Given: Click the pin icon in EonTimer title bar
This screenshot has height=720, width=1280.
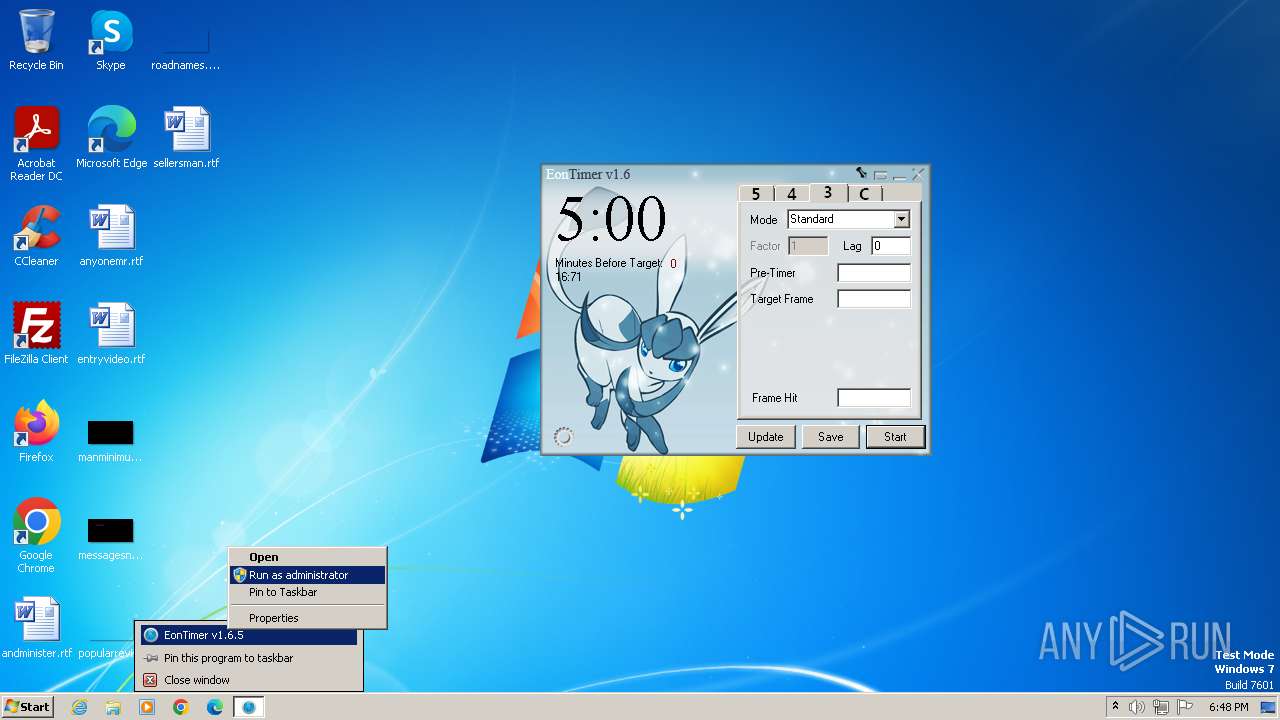Looking at the screenshot, I should 861,173.
